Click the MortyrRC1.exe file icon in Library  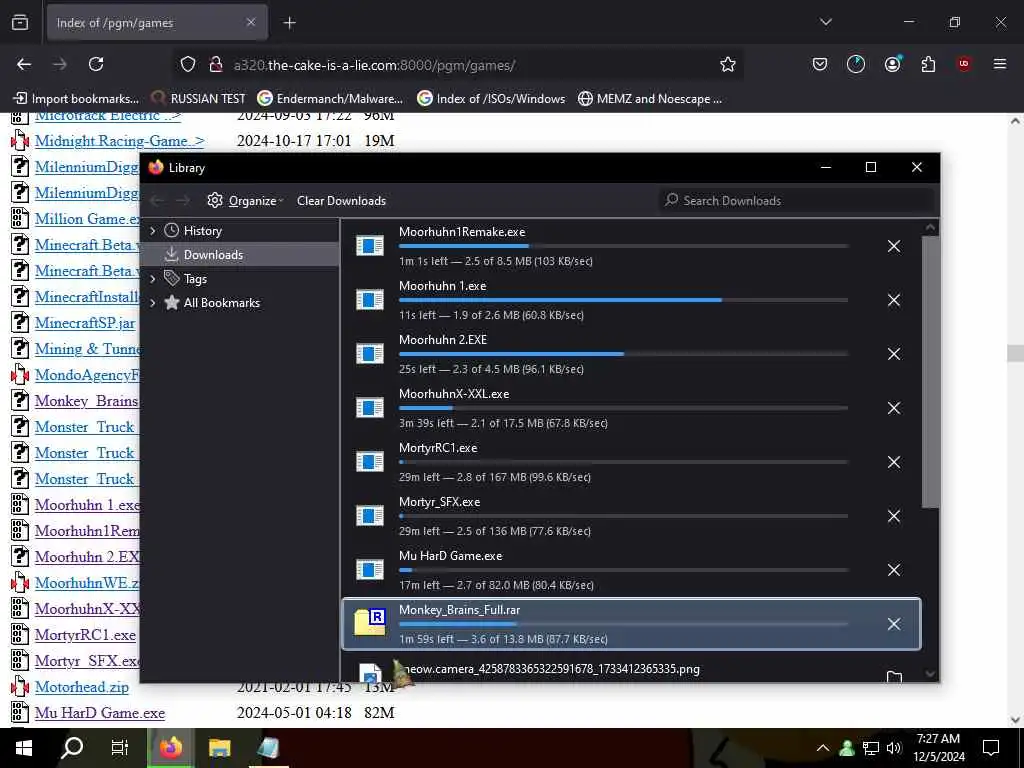pyautogui.click(x=370, y=462)
